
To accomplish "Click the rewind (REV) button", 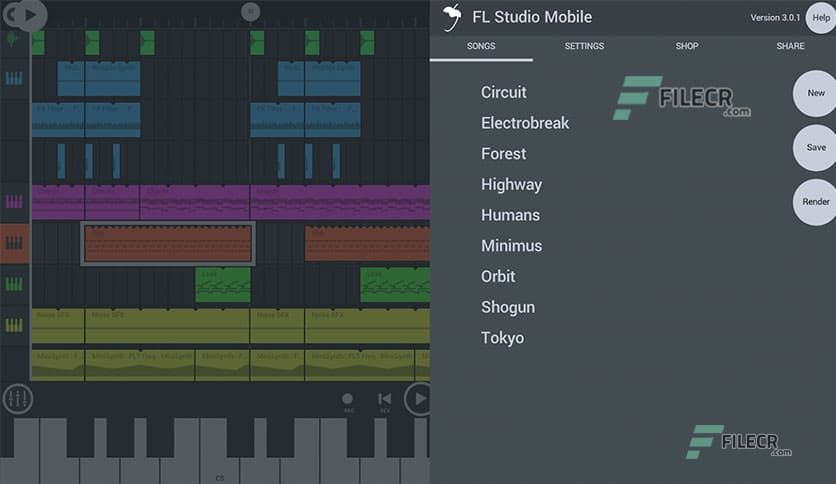I will [x=384, y=401].
